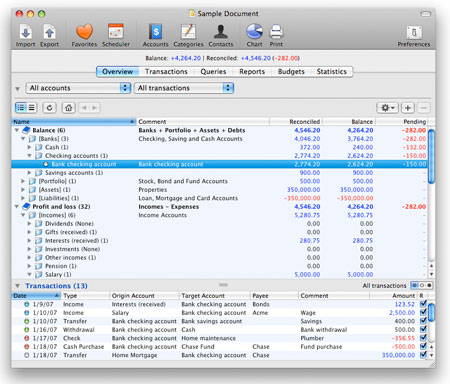Switch to outline list view icon
Screen dimensions: 450x384
[21, 108]
